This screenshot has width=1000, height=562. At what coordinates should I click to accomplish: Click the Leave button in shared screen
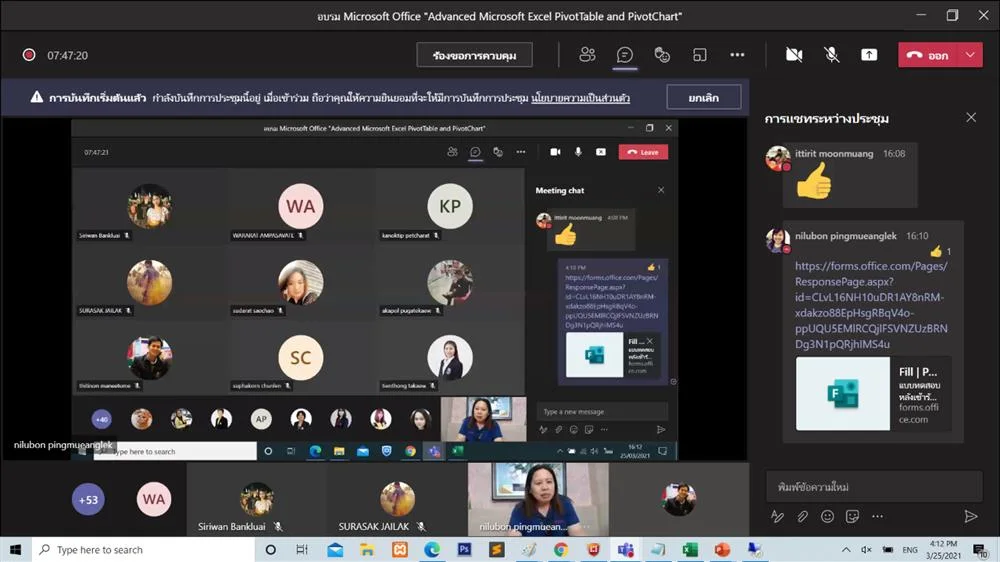point(643,152)
